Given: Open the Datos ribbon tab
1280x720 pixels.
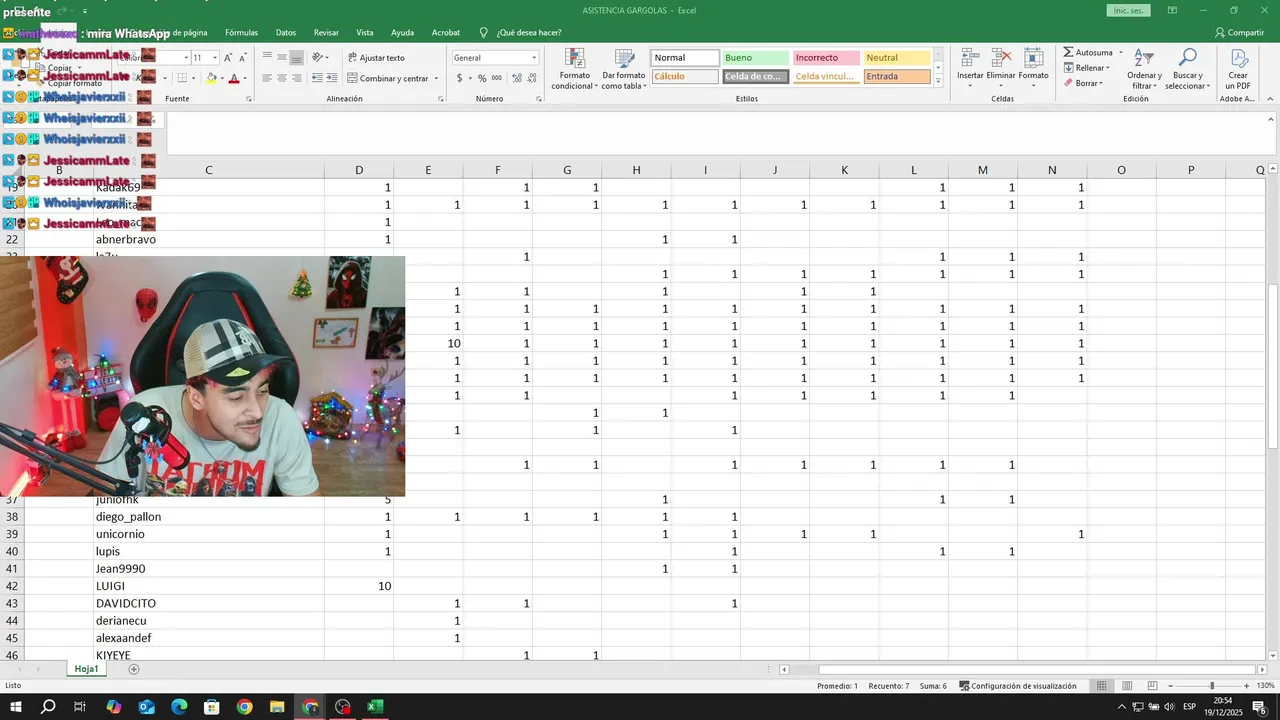Looking at the screenshot, I should click(285, 32).
